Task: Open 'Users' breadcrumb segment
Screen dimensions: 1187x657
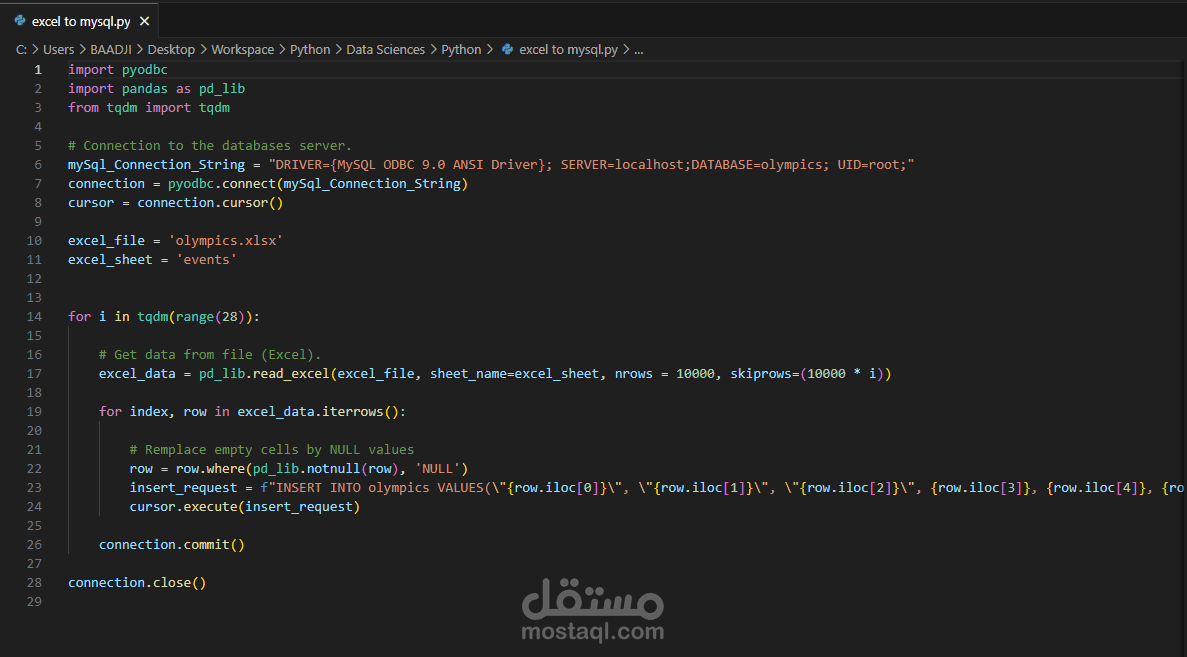Action: pyautogui.click(x=58, y=49)
